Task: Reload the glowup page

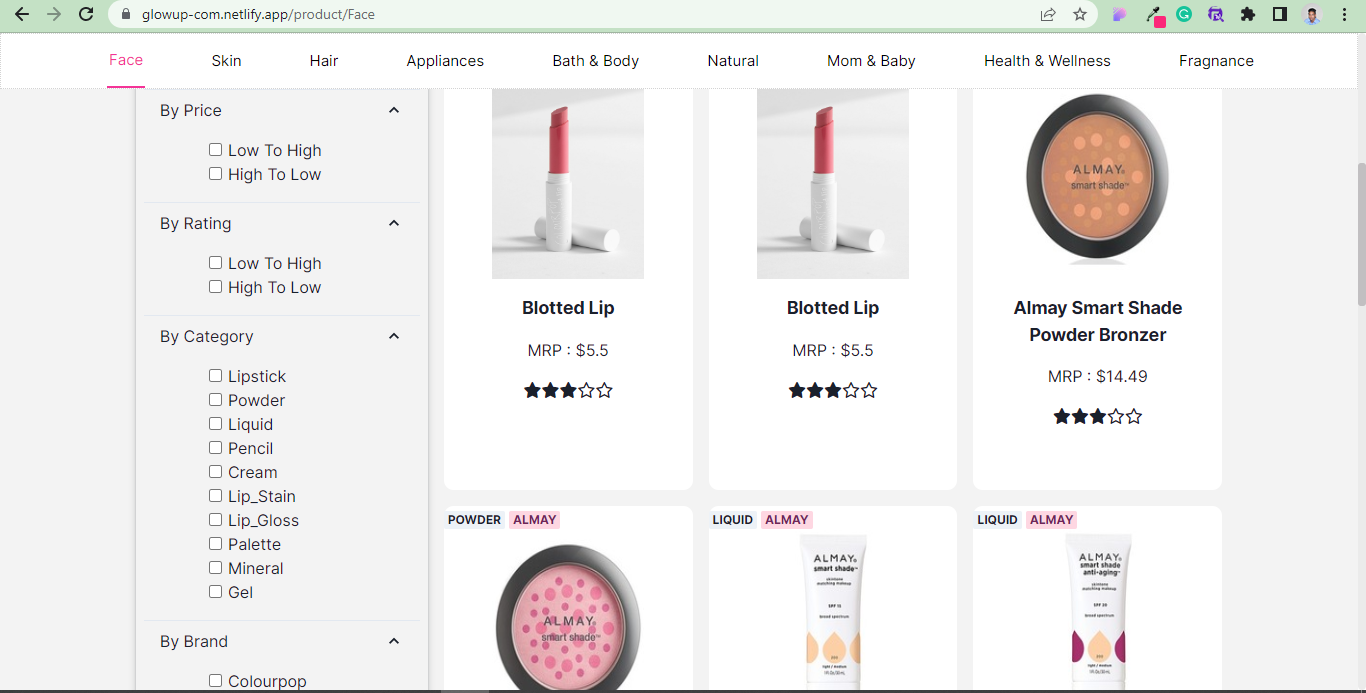Action: click(x=86, y=14)
